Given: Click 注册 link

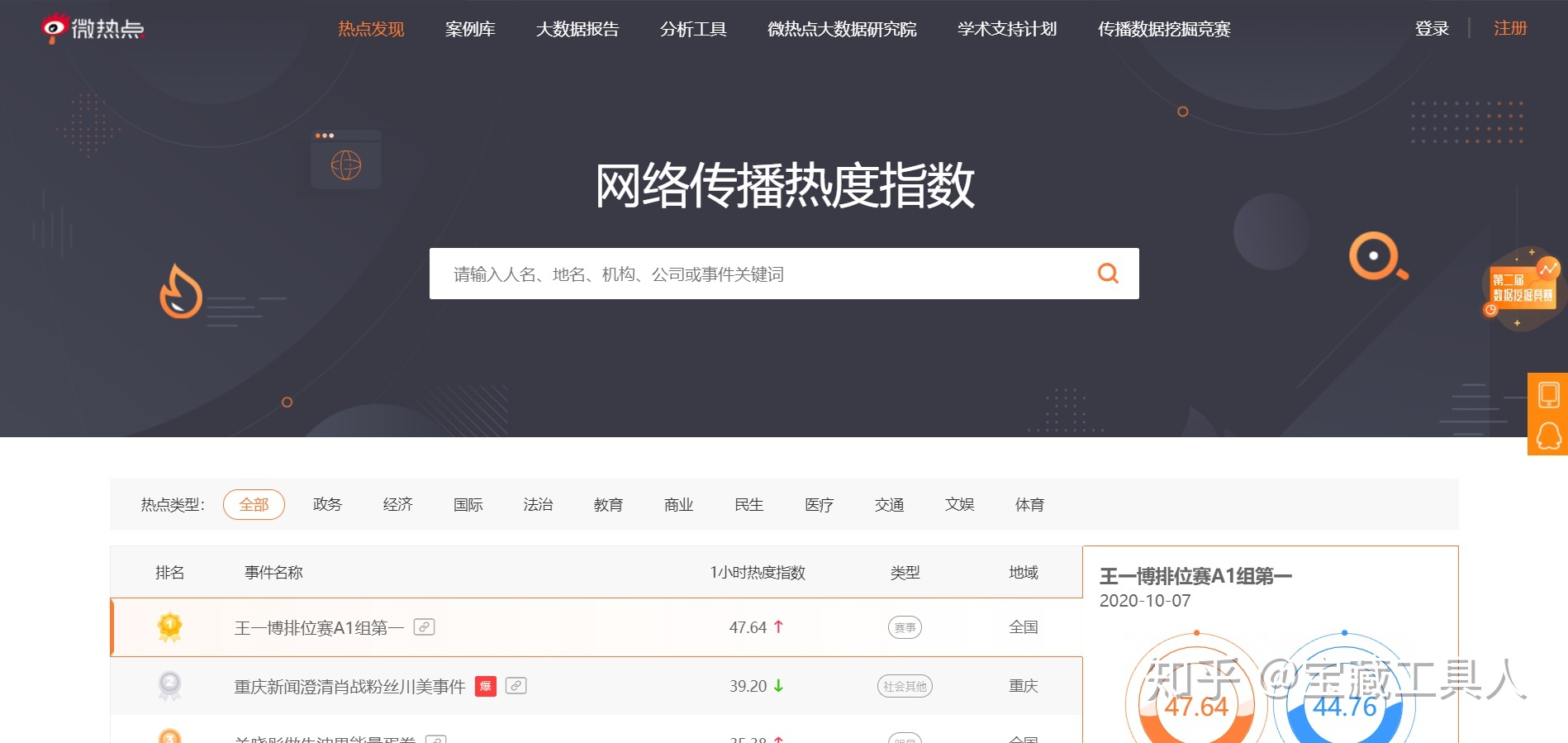Looking at the screenshot, I should click(1510, 28).
